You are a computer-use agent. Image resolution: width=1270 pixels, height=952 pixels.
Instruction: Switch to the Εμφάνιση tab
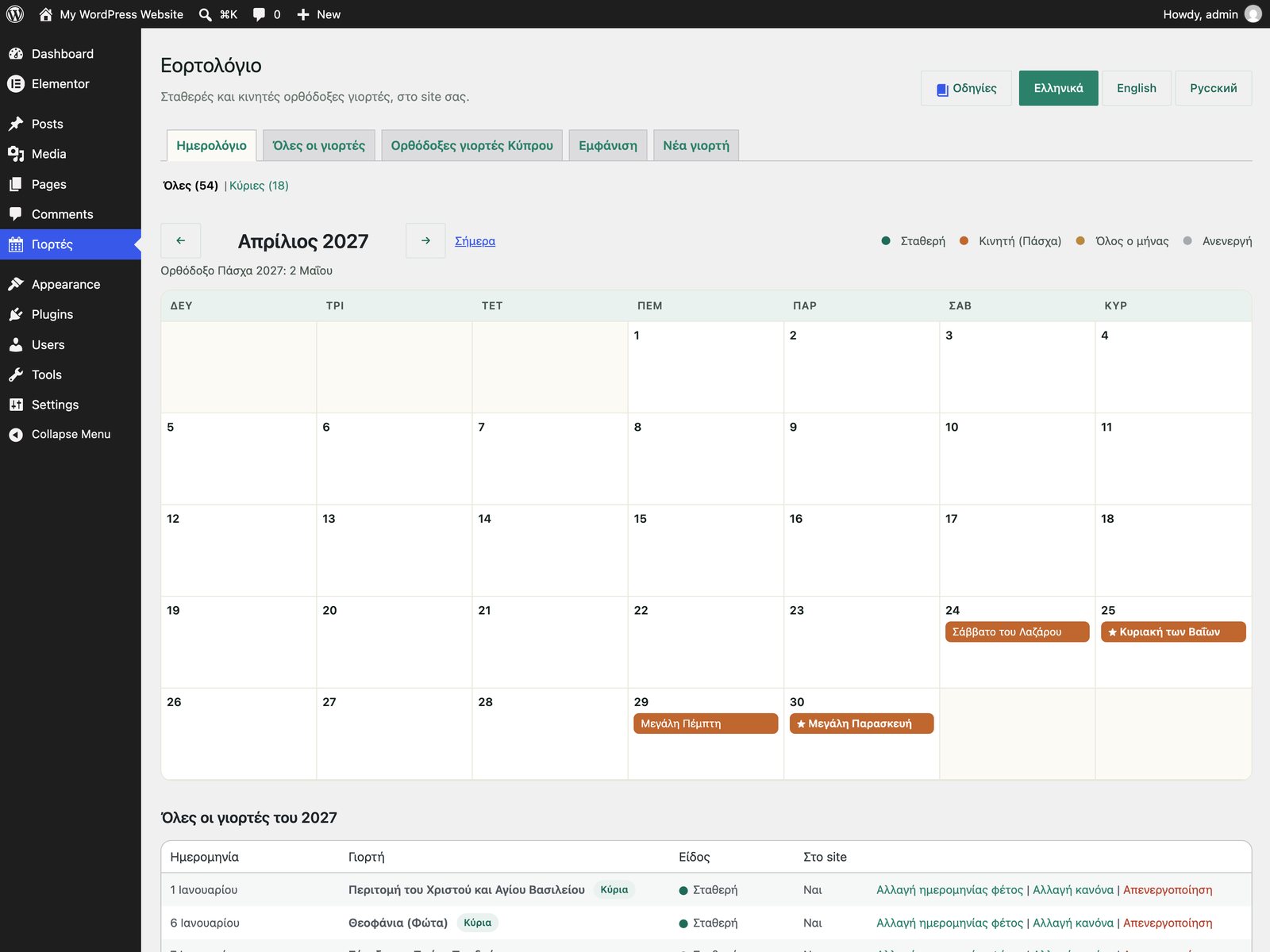pyautogui.click(x=608, y=145)
